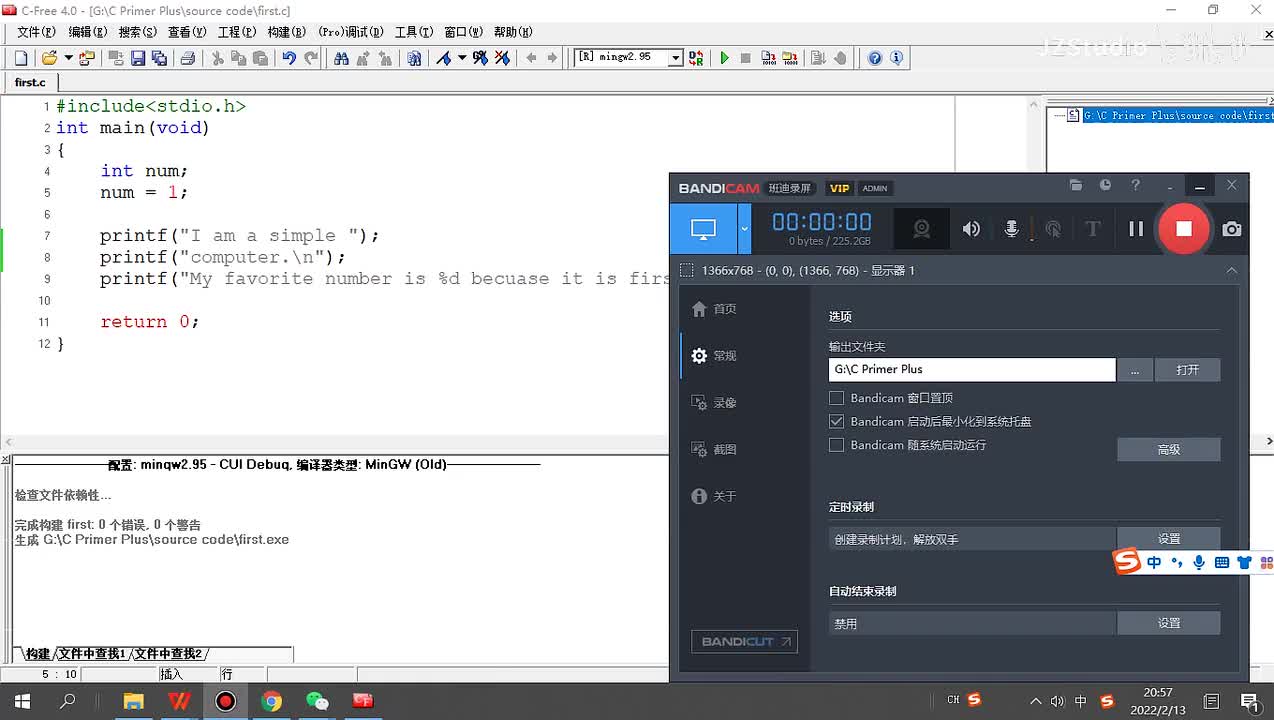
Task: Click the New file toolbar icon in C-Free
Action: pyautogui.click(x=22, y=58)
